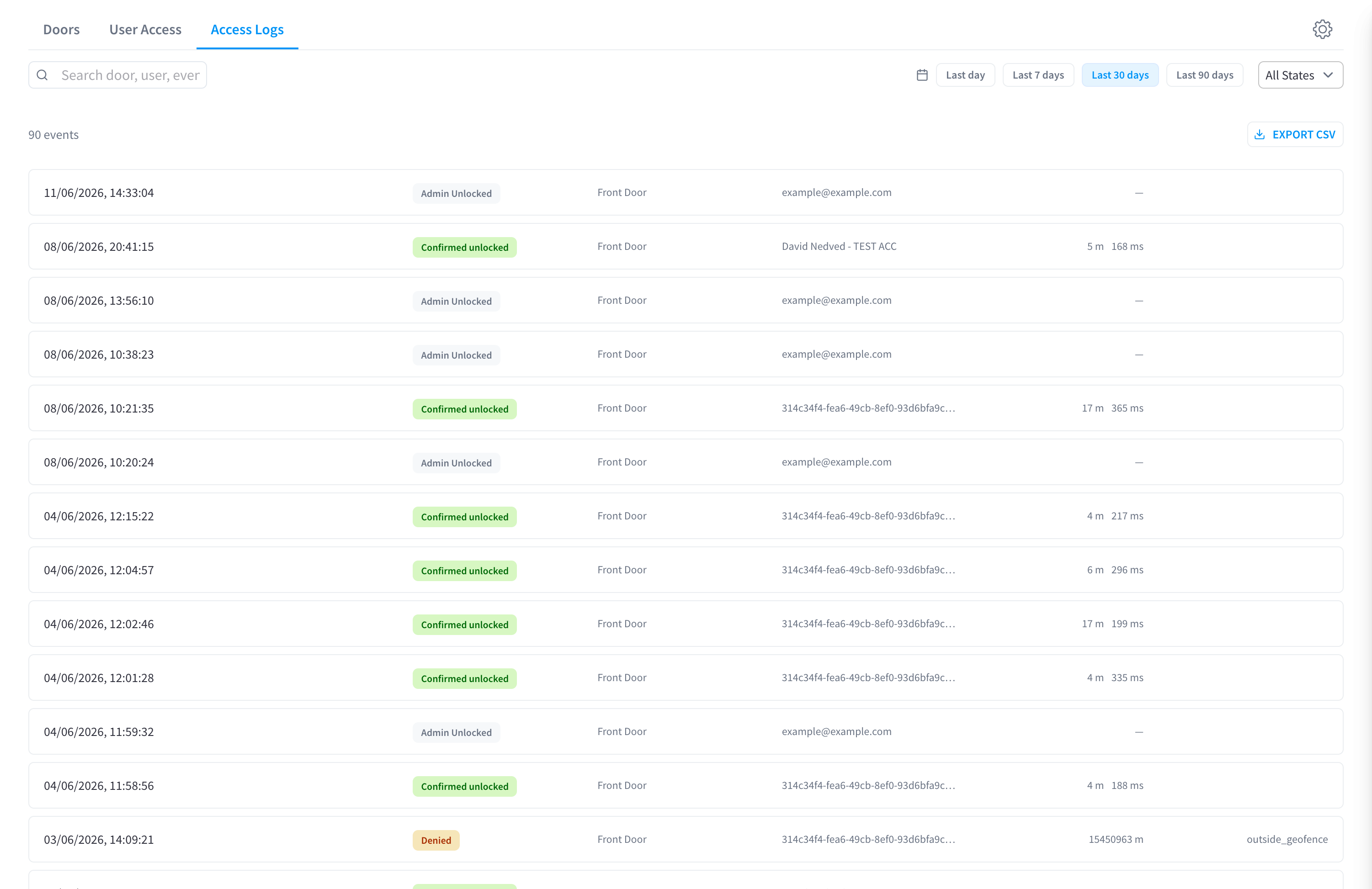The width and height of the screenshot is (1372, 889).
Task: Switch to the User Access tab
Action: tap(145, 29)
